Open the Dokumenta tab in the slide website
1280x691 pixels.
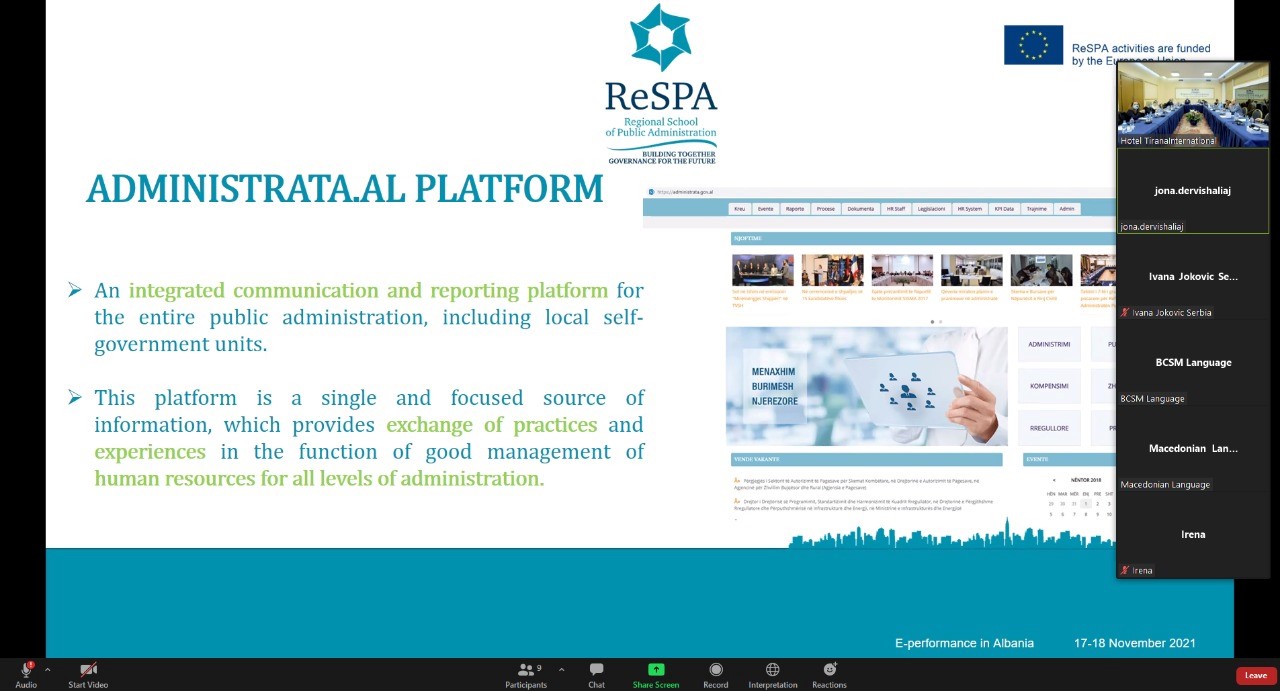click(x=860, y=209)
